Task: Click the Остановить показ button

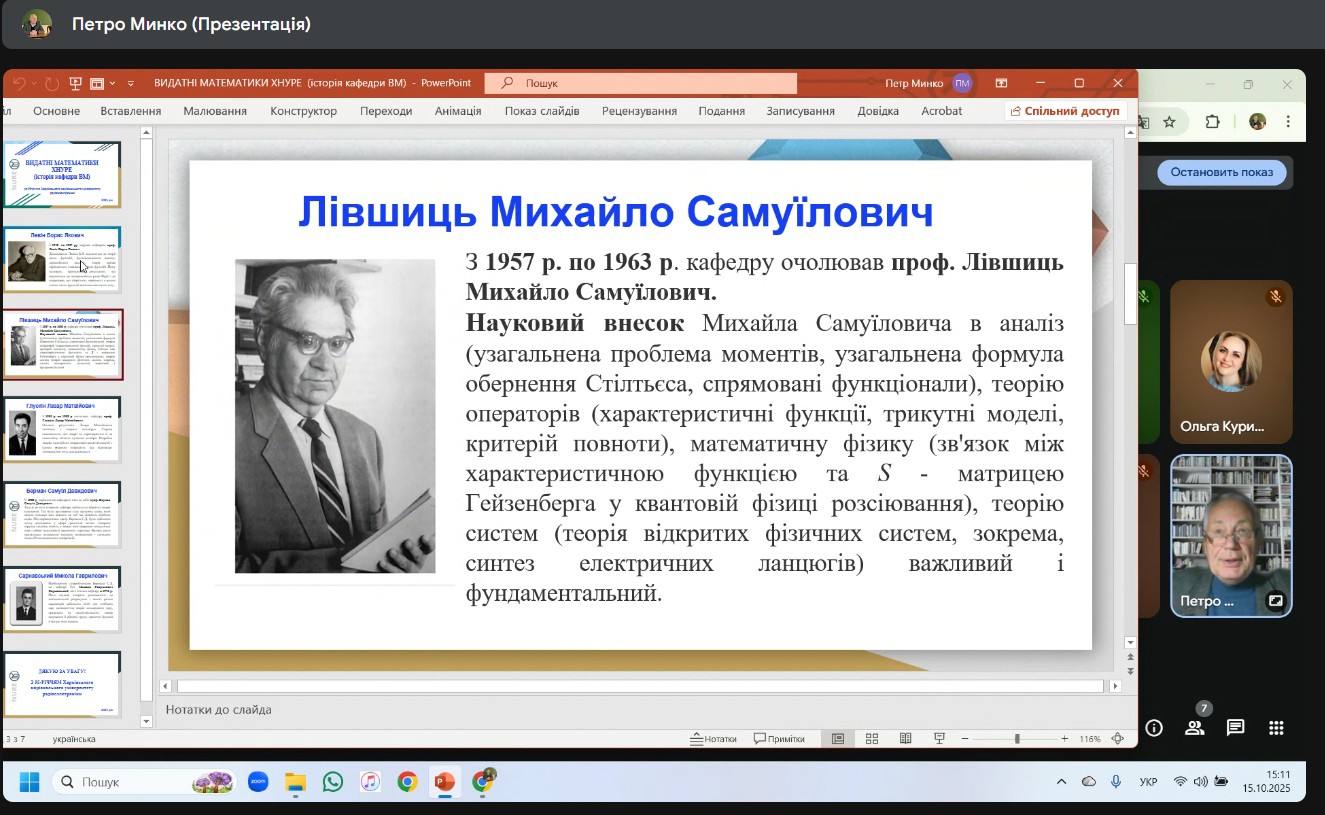Action: (x=1221, y=172)
